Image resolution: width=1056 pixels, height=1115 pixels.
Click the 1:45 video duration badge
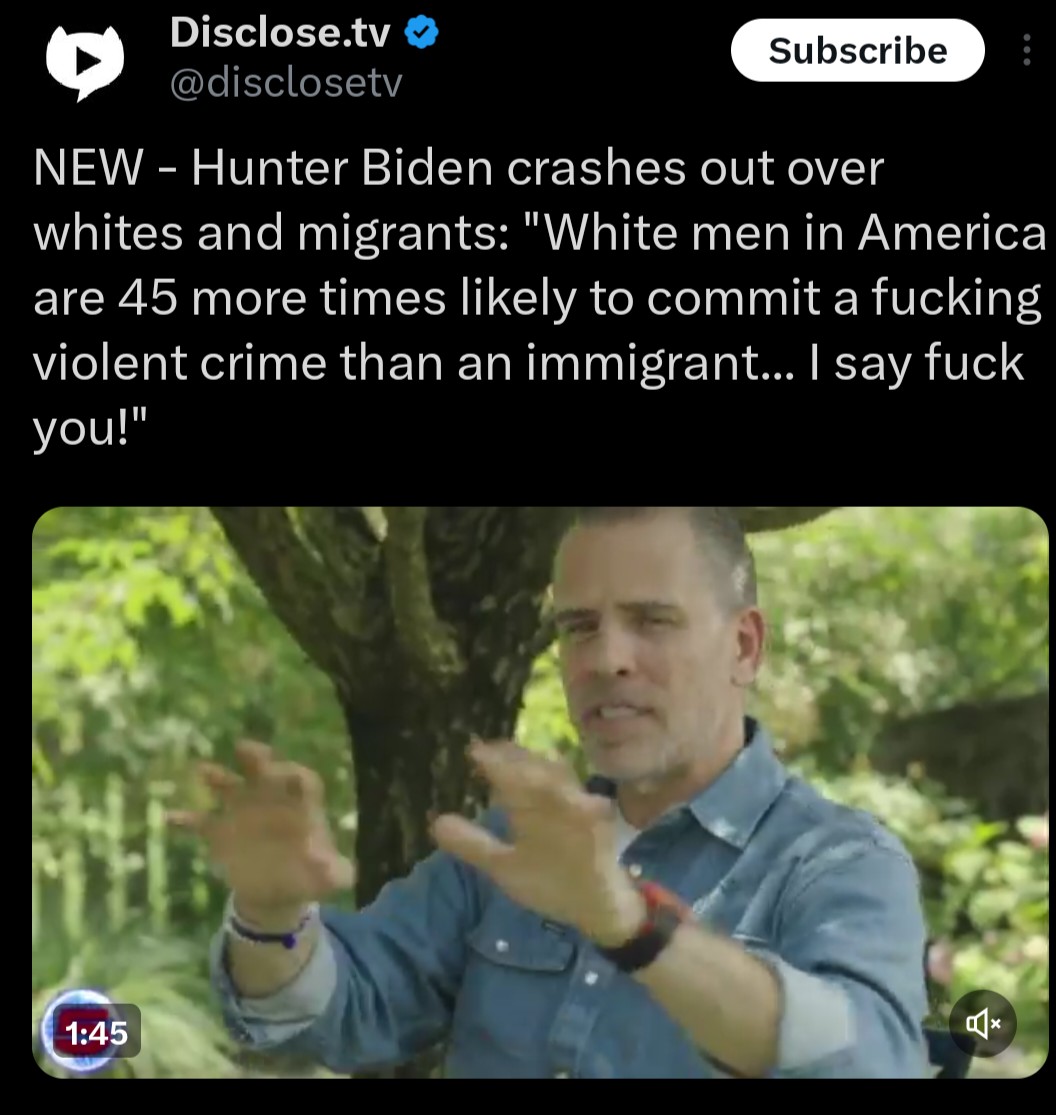point(97,1033)
